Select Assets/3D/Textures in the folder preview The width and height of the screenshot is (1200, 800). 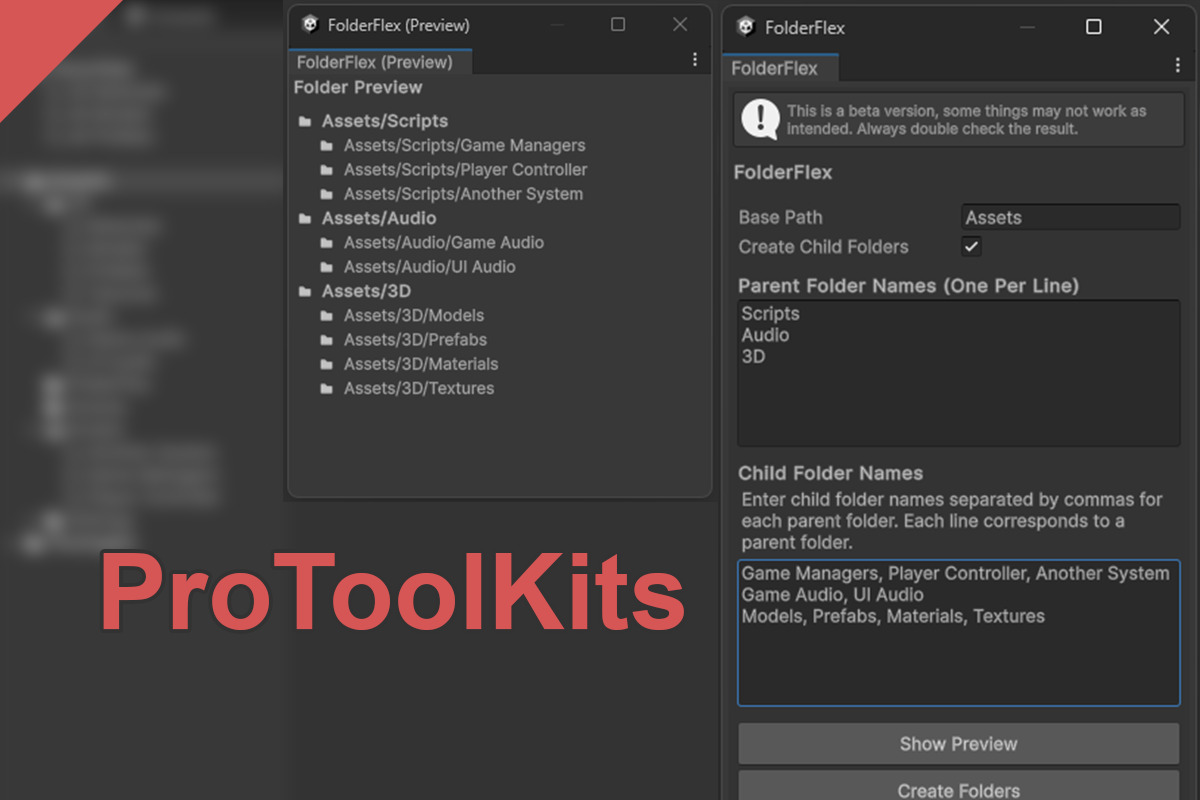[419, 388]
